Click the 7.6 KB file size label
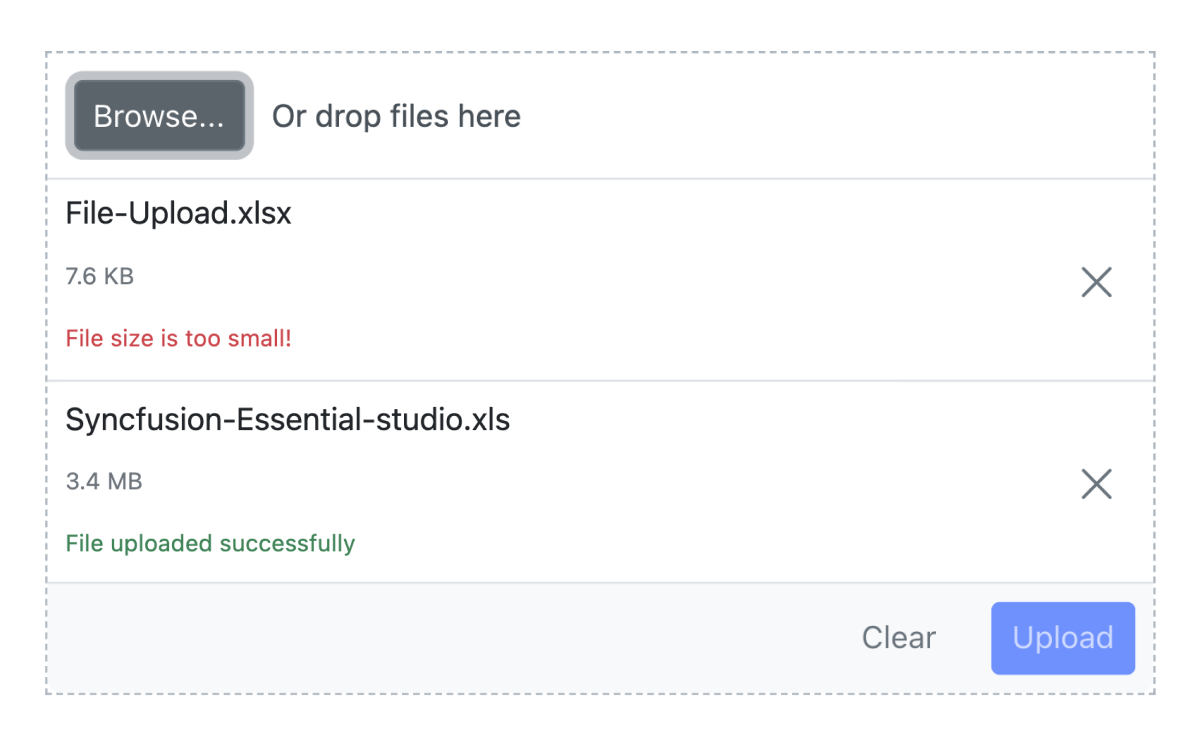Image resolution: width=1200 pixels, height=740 pixels. coord(98,276)
